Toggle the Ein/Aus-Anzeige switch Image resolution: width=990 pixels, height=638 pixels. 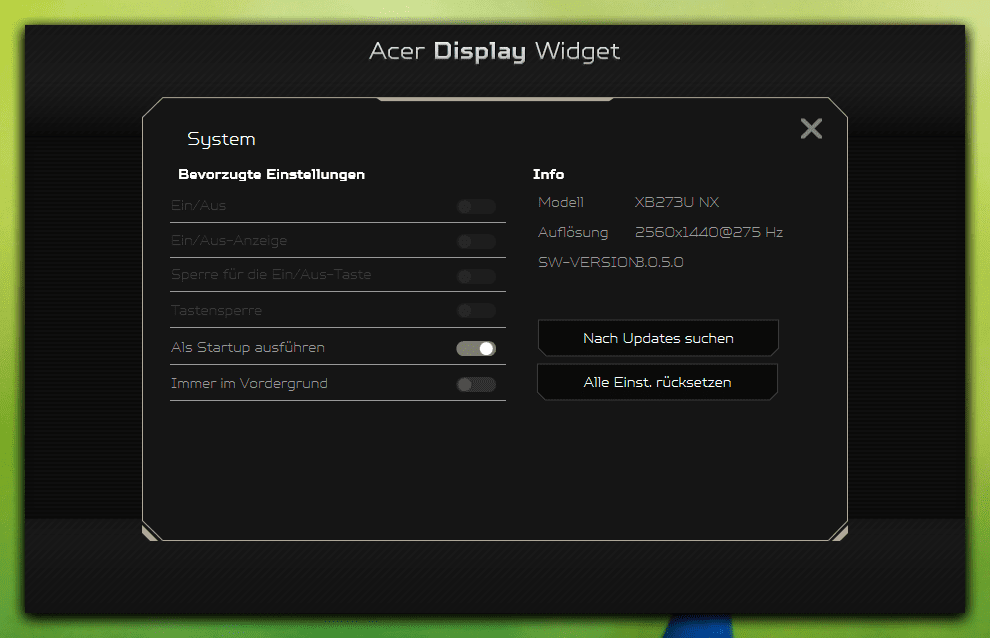(x=476, y=241)
